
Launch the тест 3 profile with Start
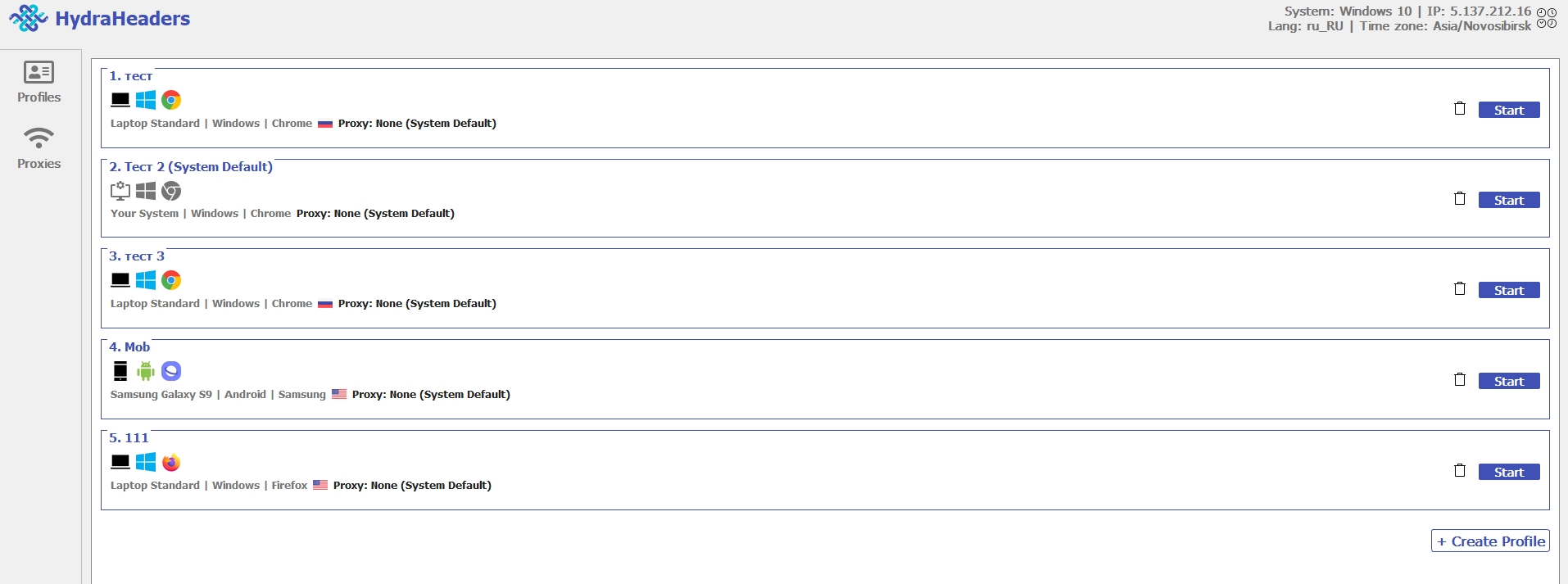click(1509, 290)
